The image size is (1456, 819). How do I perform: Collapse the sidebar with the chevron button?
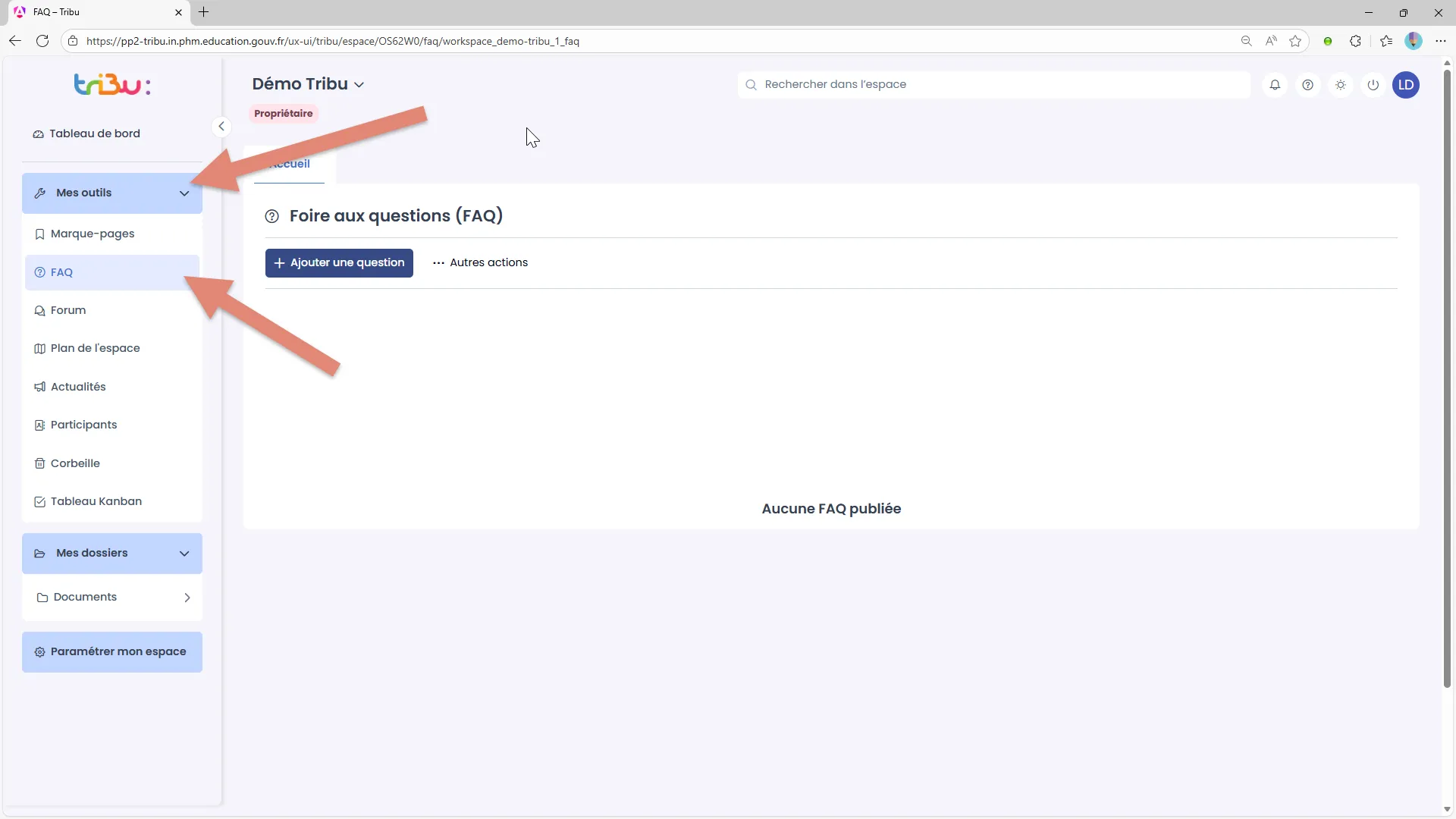point(221,127)
